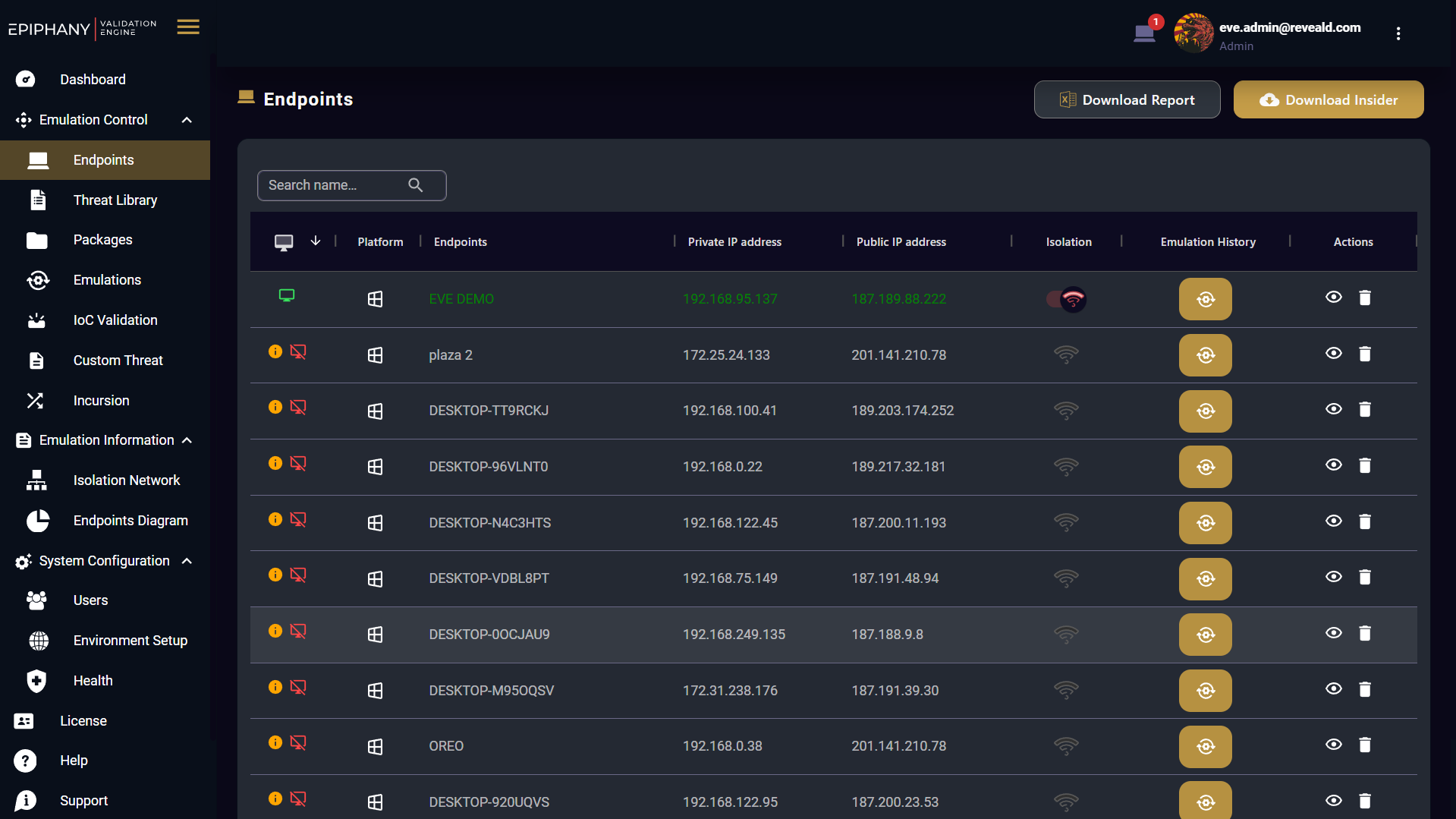This screenshot has height=819, width=1456.
Task: View details eye icon for DESKTOP-96VLNT0
Action: [x=1333, y=465]
